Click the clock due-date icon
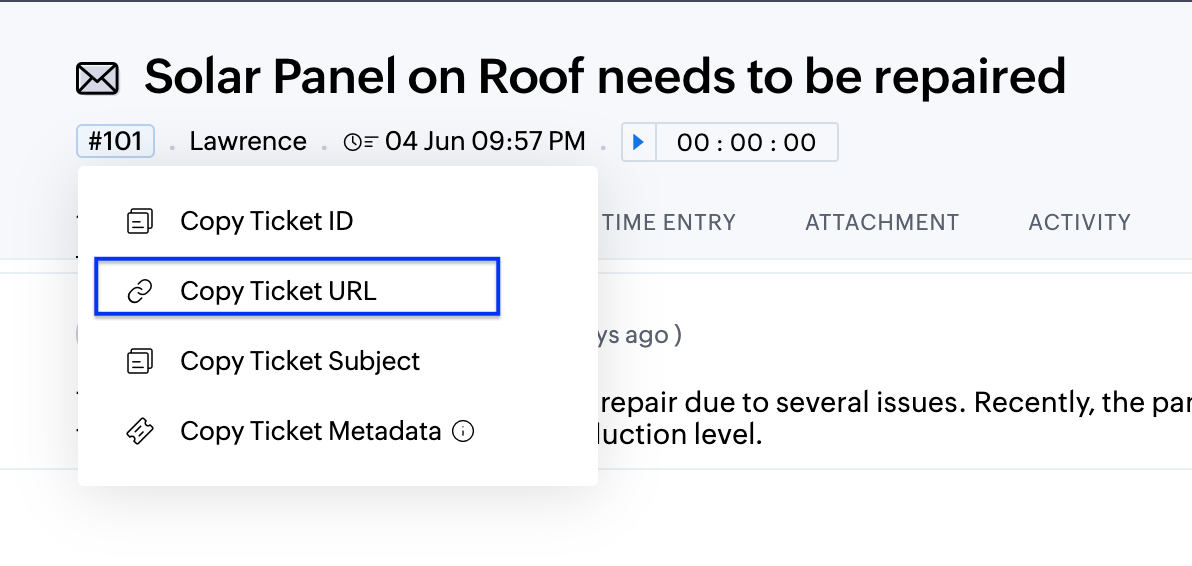Viewport: 1192px width, 566px height. 360,143
